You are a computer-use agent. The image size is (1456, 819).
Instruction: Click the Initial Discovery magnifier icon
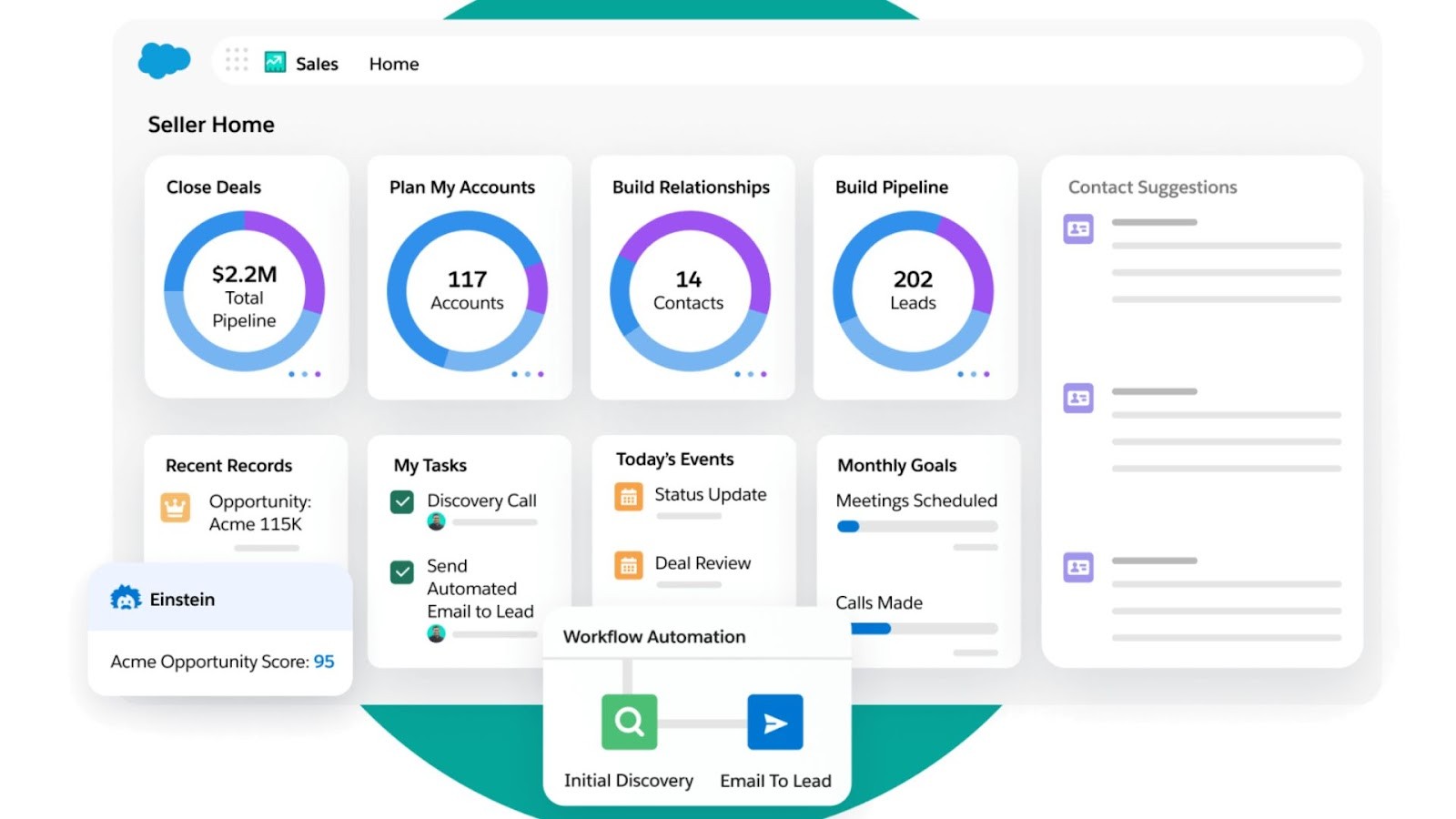click(x=628, y=722)
